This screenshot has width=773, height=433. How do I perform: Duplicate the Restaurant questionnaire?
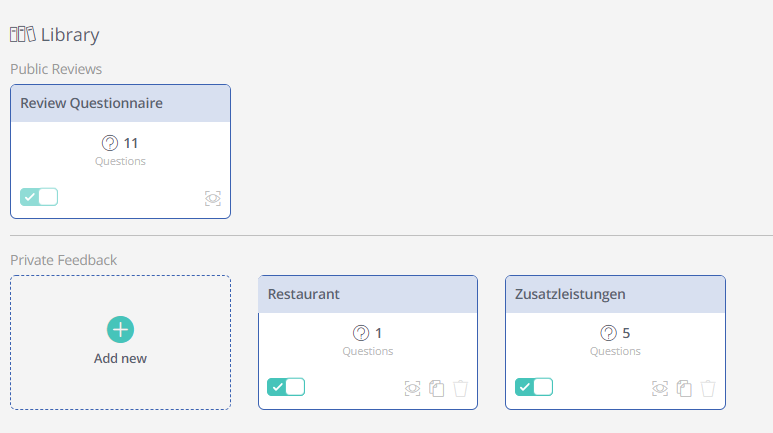point(436,389)
